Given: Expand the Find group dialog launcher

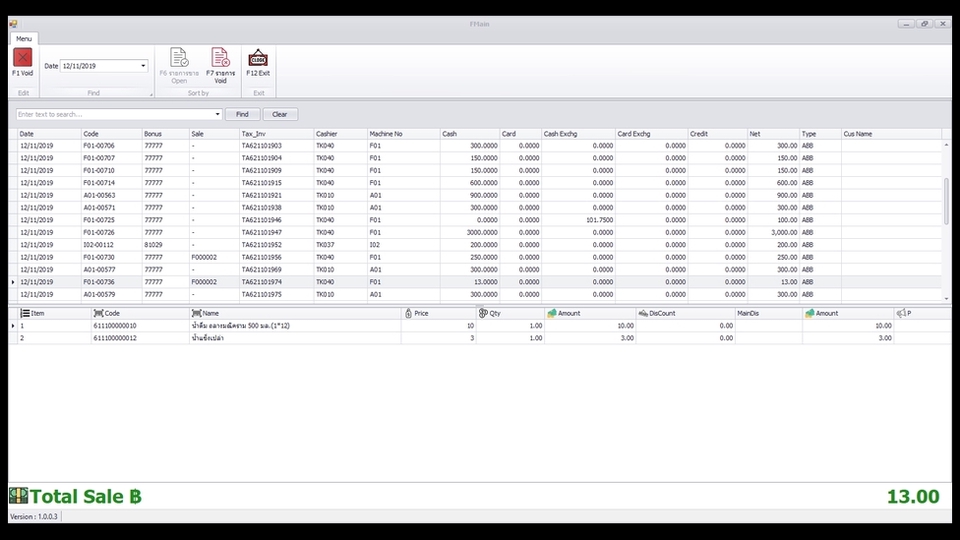Looking at the screenshot, I should 151,94.
